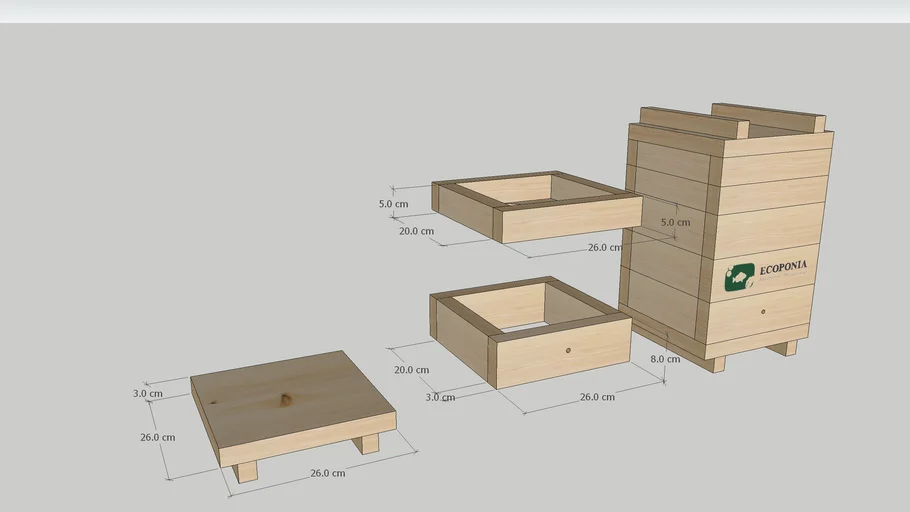This screenshot has height=512, width=910.
Task: Click the entrance hole on lower frame front
Action: coord(566,350)
